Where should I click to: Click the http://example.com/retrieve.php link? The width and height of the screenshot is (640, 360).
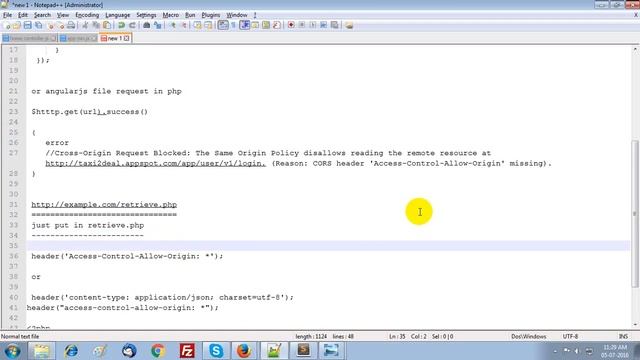click(x=104, y=204)
